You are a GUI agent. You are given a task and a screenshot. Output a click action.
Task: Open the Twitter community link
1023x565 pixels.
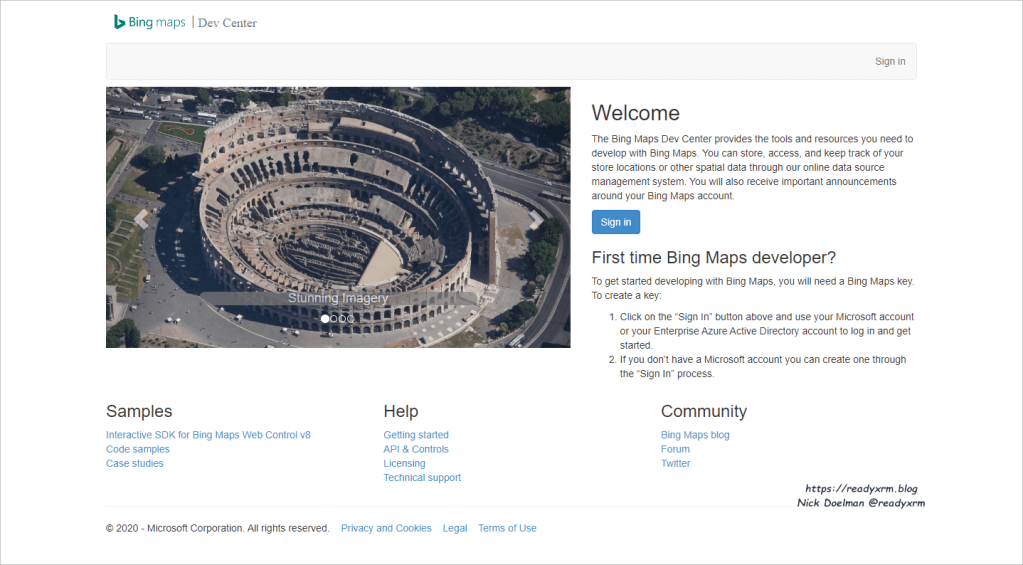675,463
